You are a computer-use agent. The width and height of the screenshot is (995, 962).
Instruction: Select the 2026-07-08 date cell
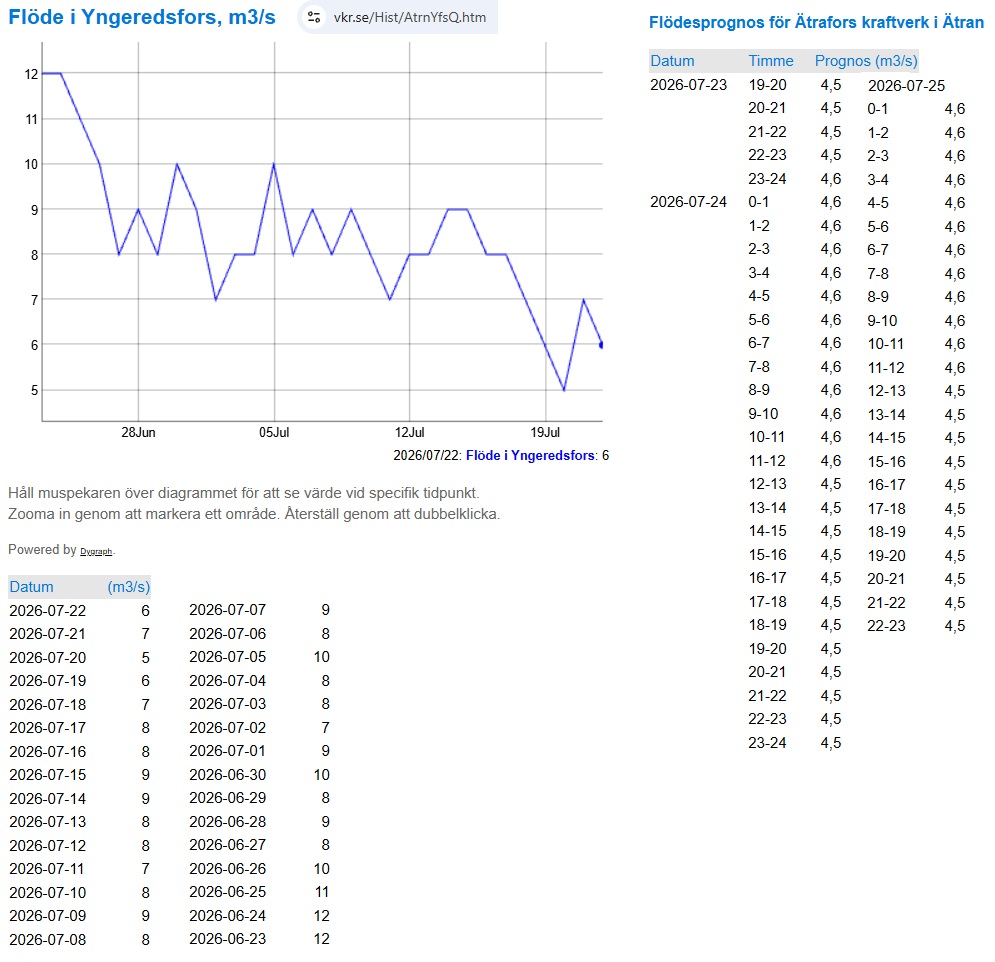coord(48,940)
